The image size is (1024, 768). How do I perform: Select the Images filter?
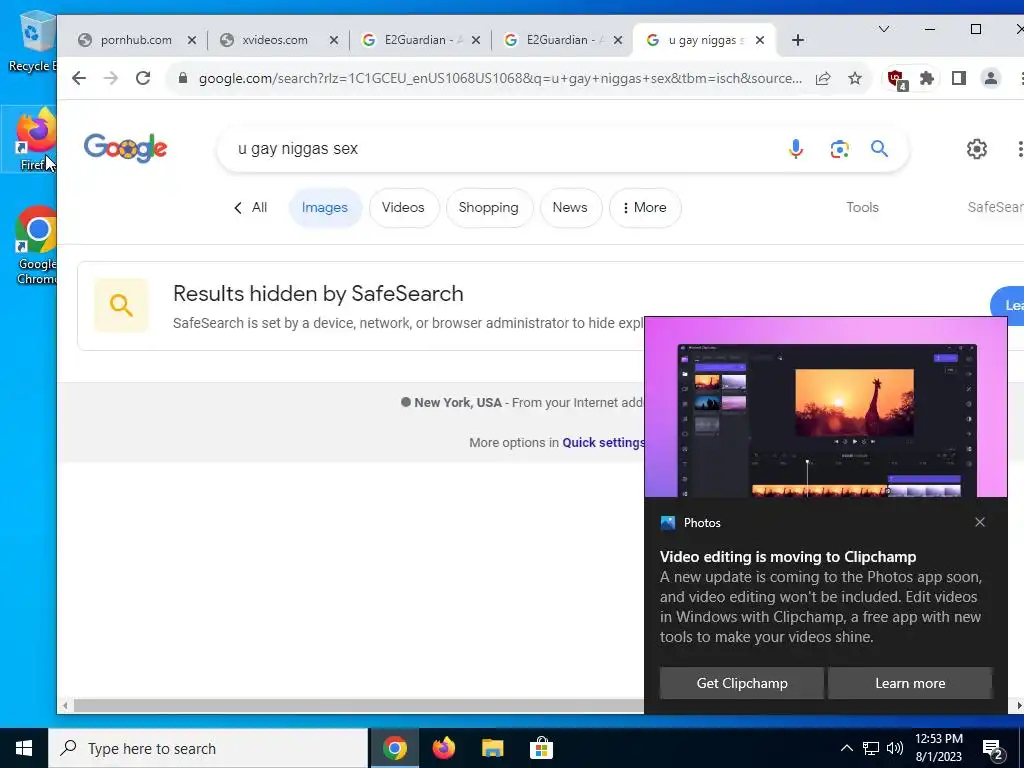(x=325, y=208)
